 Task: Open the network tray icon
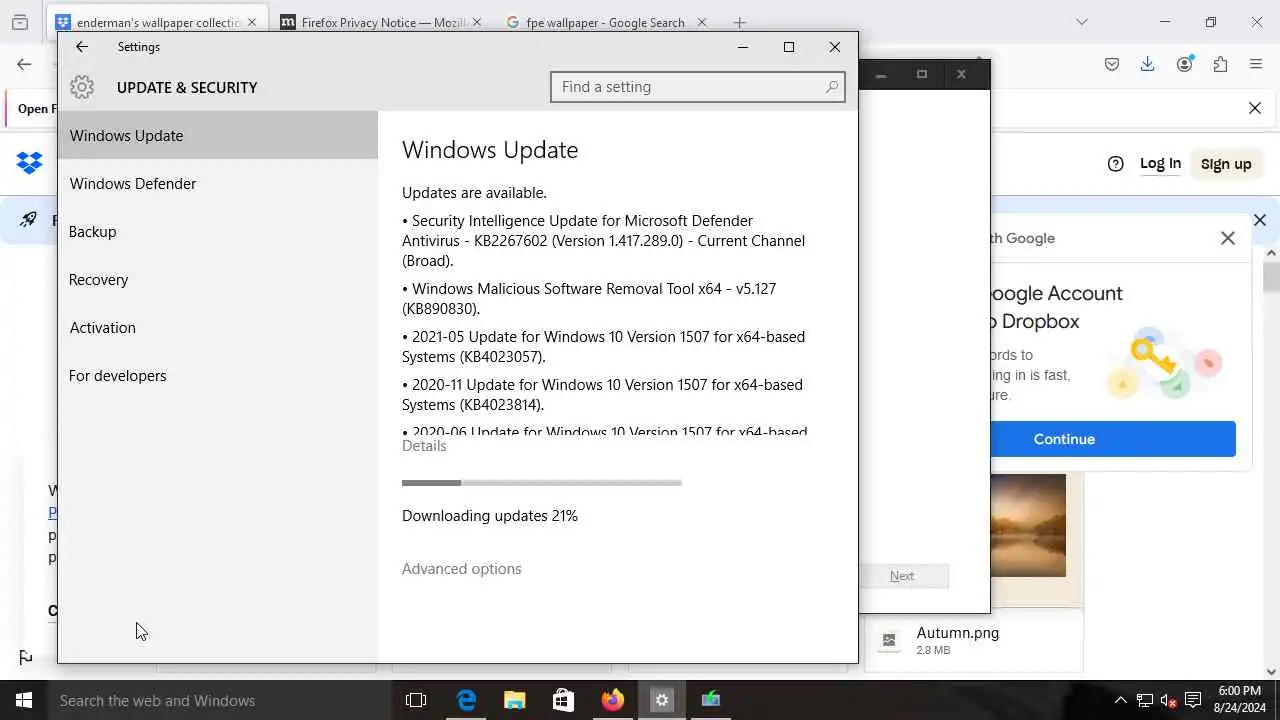[1145, 700]
